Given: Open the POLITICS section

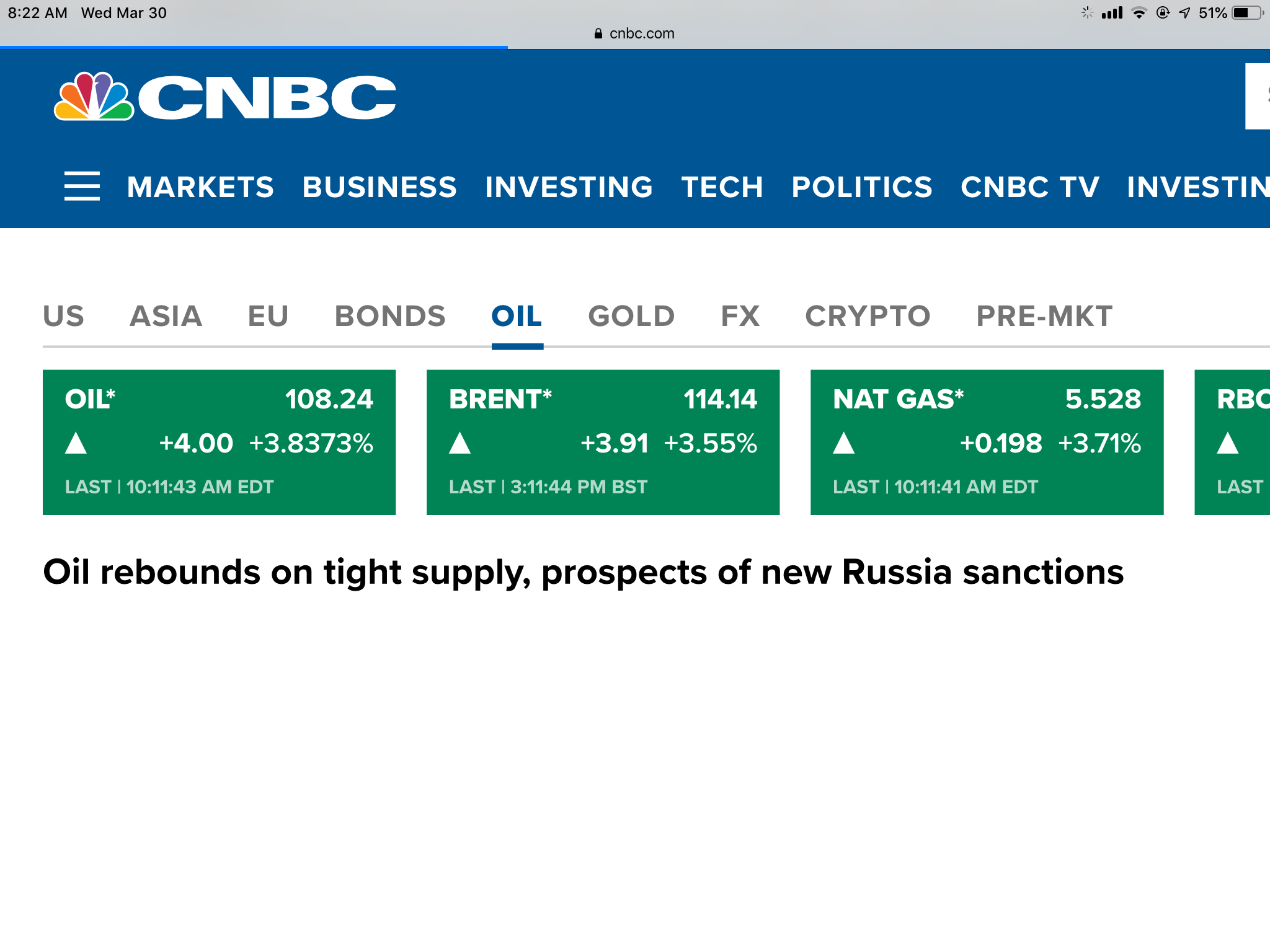Looking at the screenshot, I should point(862,187).
